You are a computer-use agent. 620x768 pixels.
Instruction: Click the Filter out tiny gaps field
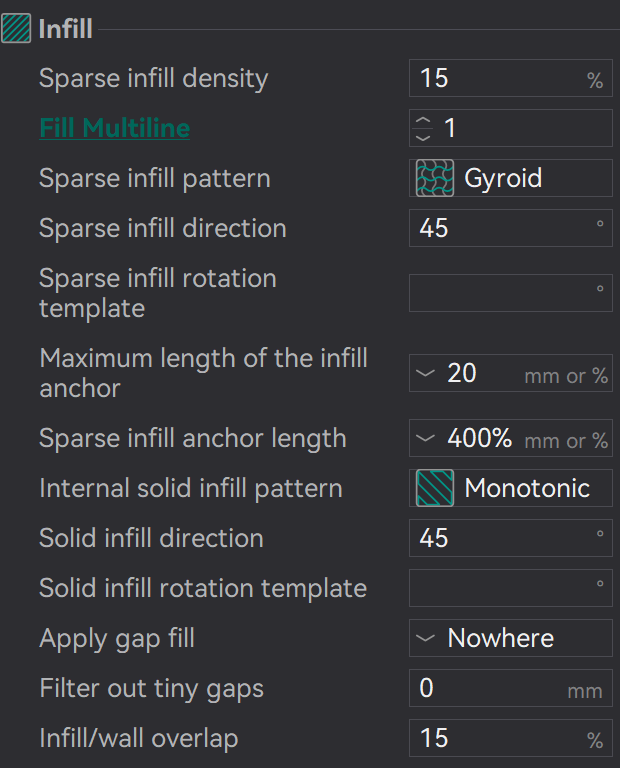coord(485,688)
